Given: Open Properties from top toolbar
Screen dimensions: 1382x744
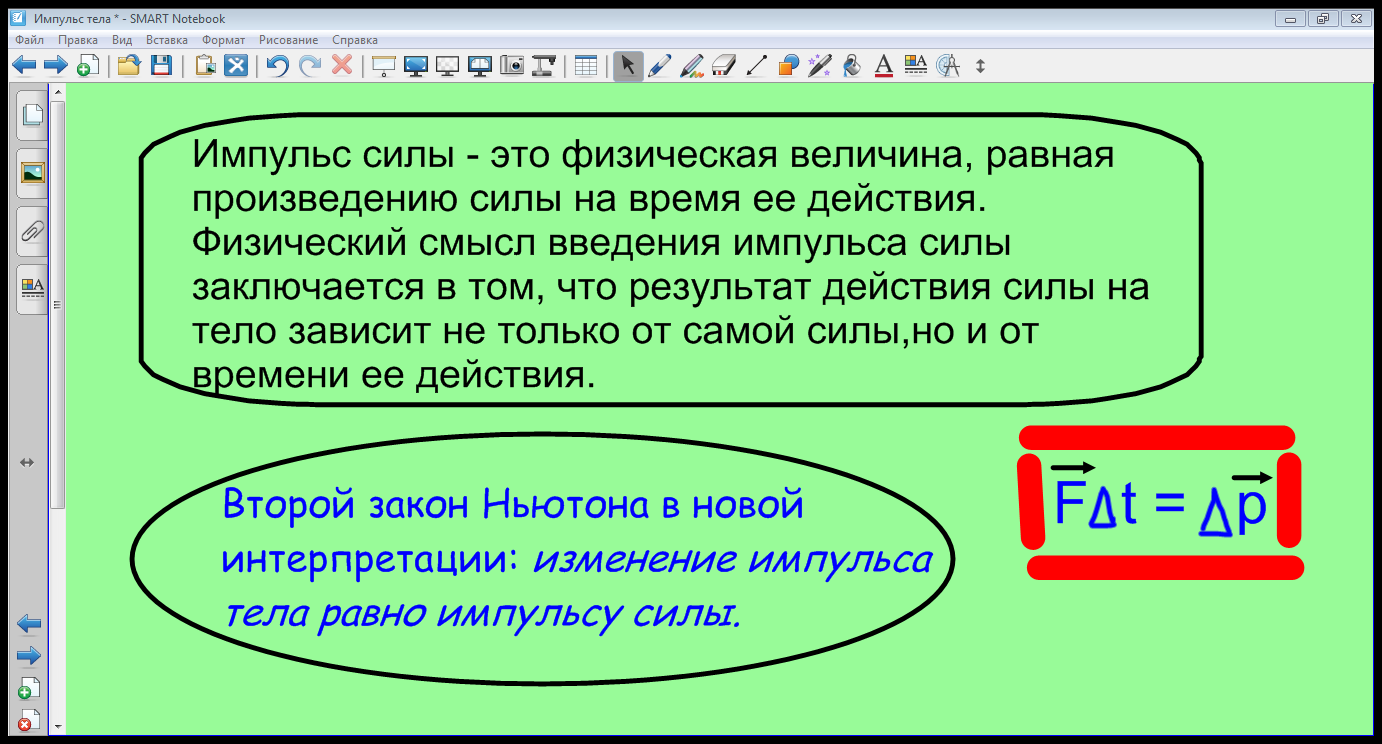Looking at the screenshot, I should pyautogui.click(x=915, y=66).
